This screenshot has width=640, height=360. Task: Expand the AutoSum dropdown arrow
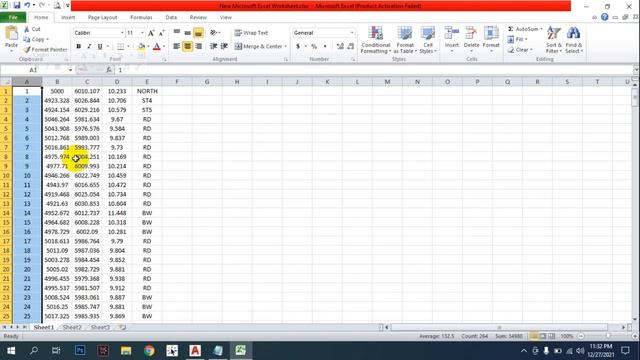point(541,29)
